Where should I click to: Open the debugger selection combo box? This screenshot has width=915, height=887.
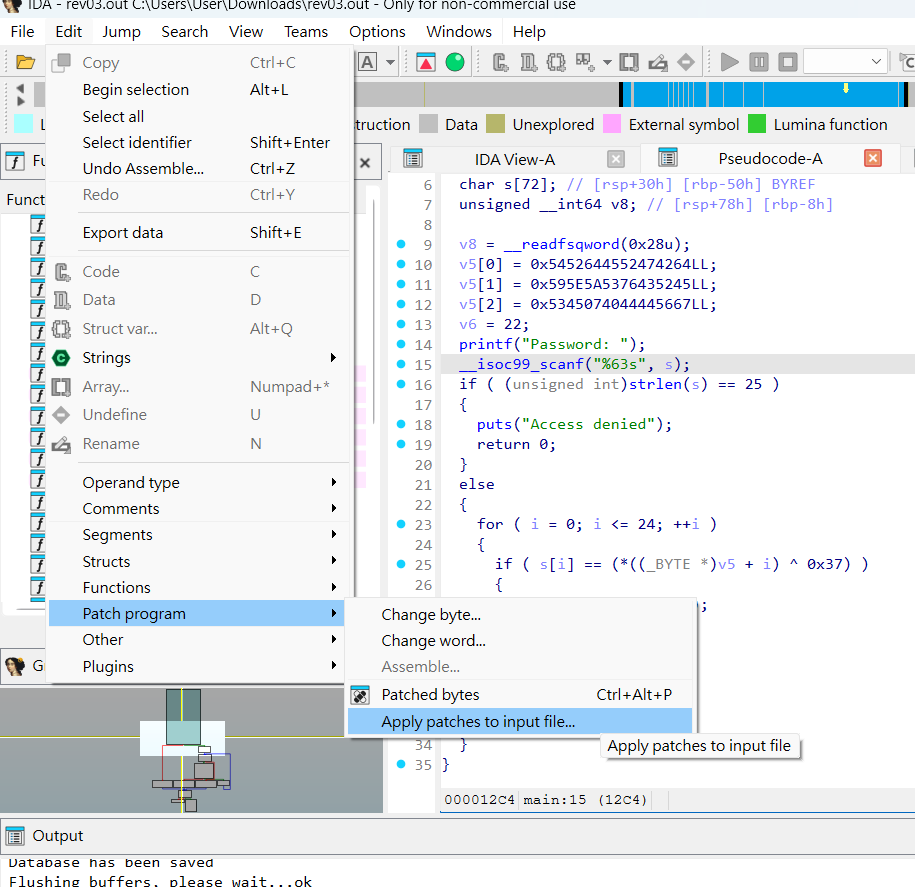coord(845,61)
